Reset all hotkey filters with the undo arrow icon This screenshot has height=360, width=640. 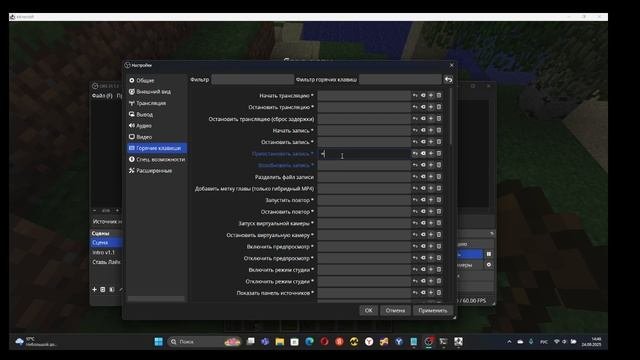[x=448, y=80]
